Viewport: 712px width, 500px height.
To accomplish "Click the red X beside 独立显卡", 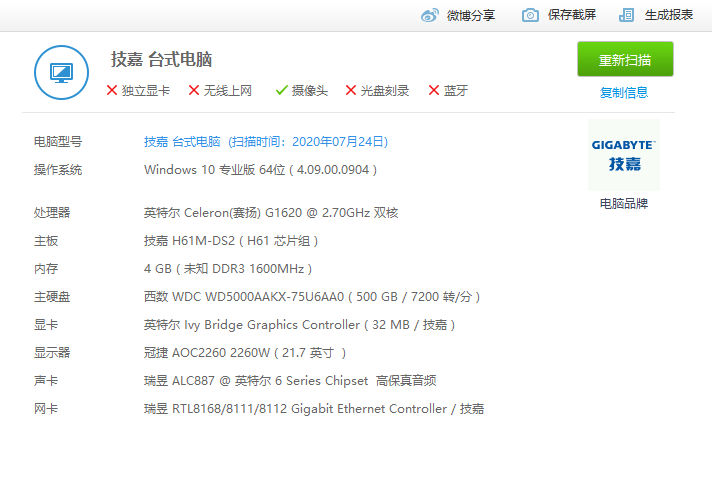I will [112, 90].
